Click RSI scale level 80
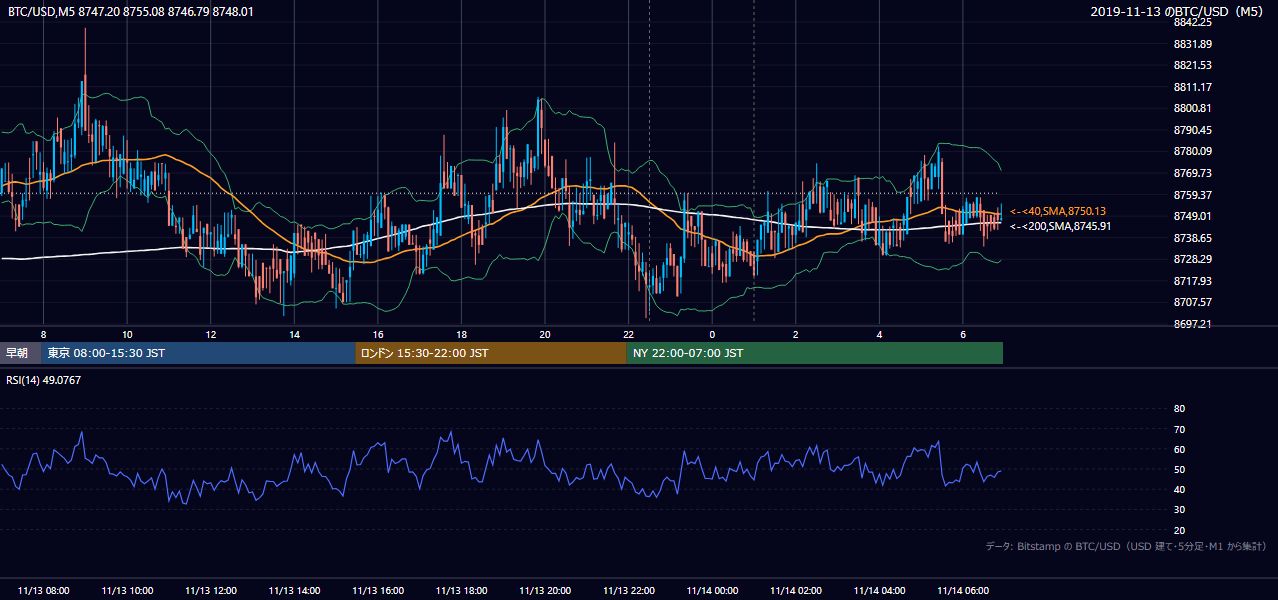Screen dimensions: 1278x600 click(1179, 409)
